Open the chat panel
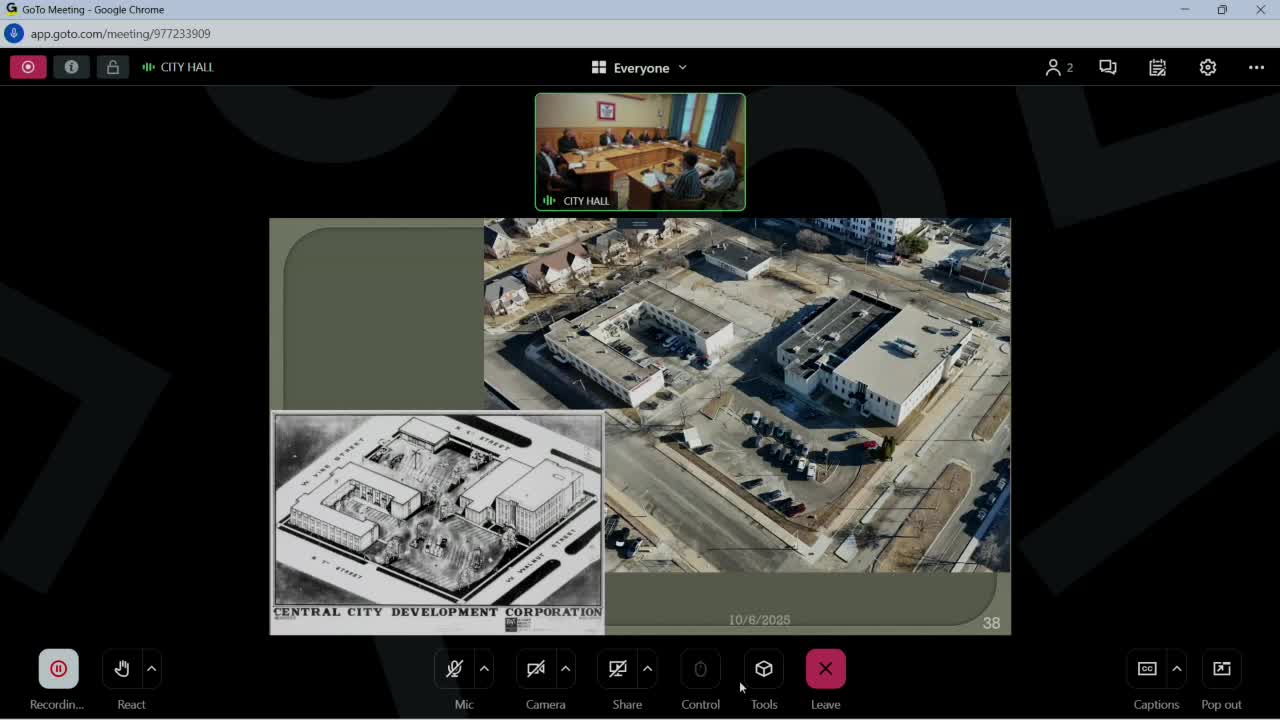1280x720 pixels. [1107, 67]
